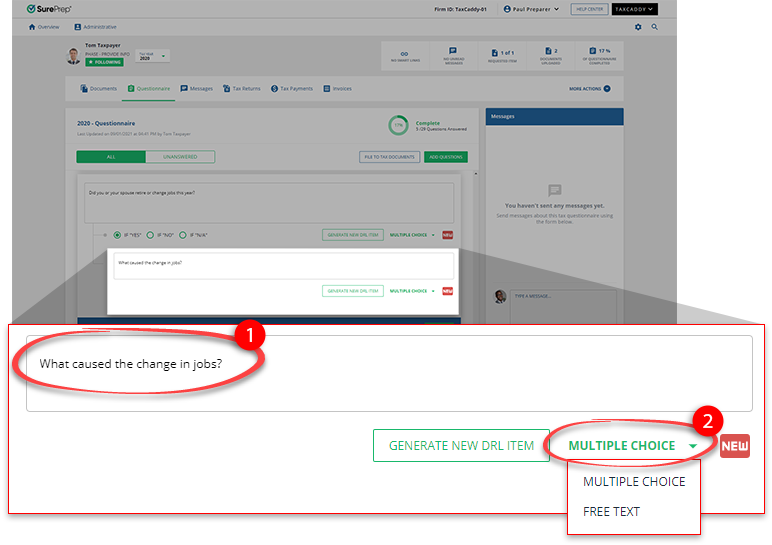Switch to the Tax Payments tab

click(291, 89)
